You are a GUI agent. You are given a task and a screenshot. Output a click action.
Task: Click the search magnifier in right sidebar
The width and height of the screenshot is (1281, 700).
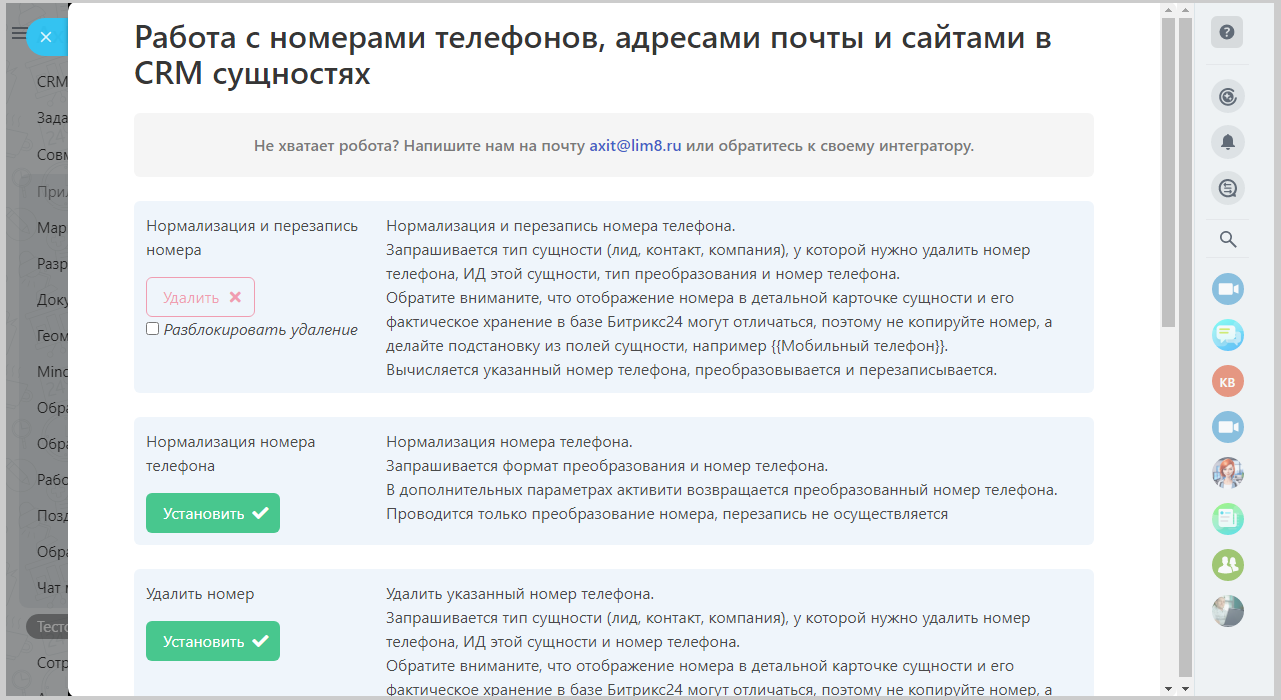point(1228,240)
